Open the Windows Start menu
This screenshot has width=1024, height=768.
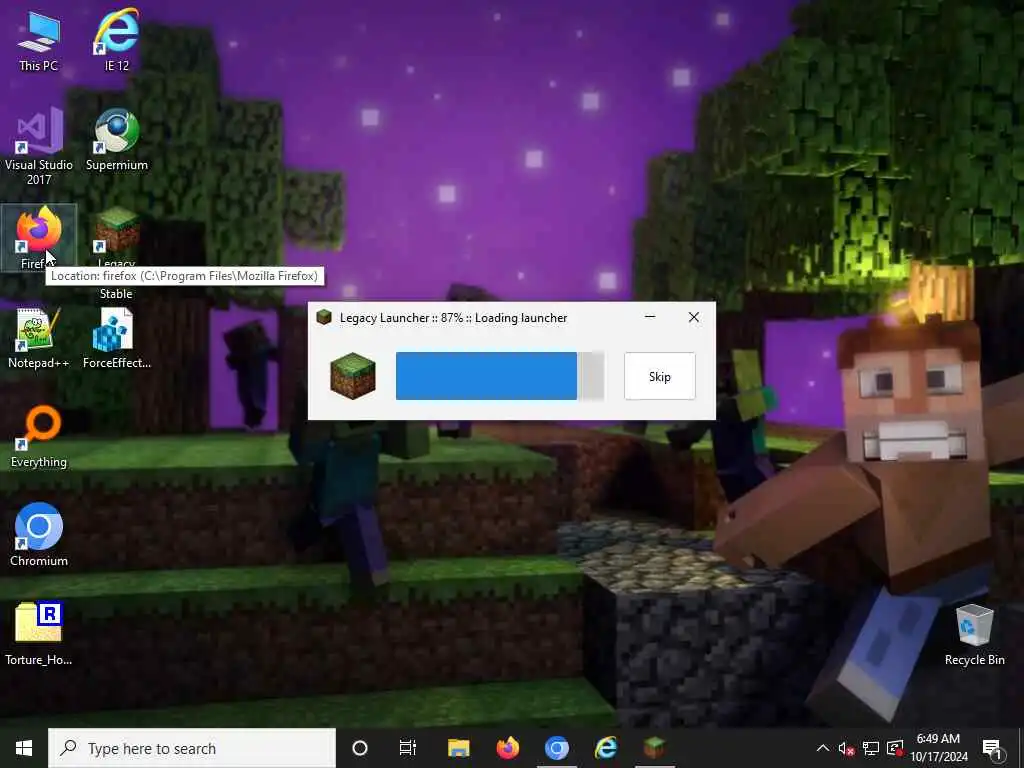coord(24,748)
